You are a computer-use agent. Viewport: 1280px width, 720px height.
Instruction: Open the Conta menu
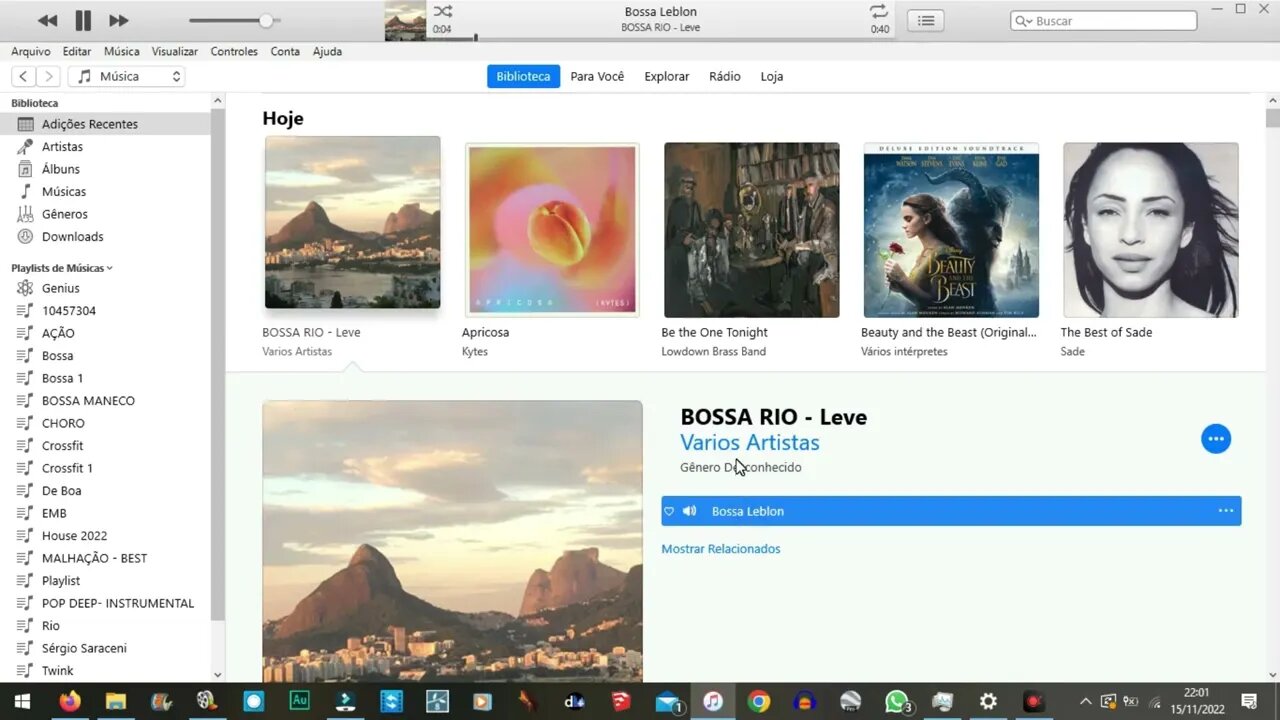285,51
